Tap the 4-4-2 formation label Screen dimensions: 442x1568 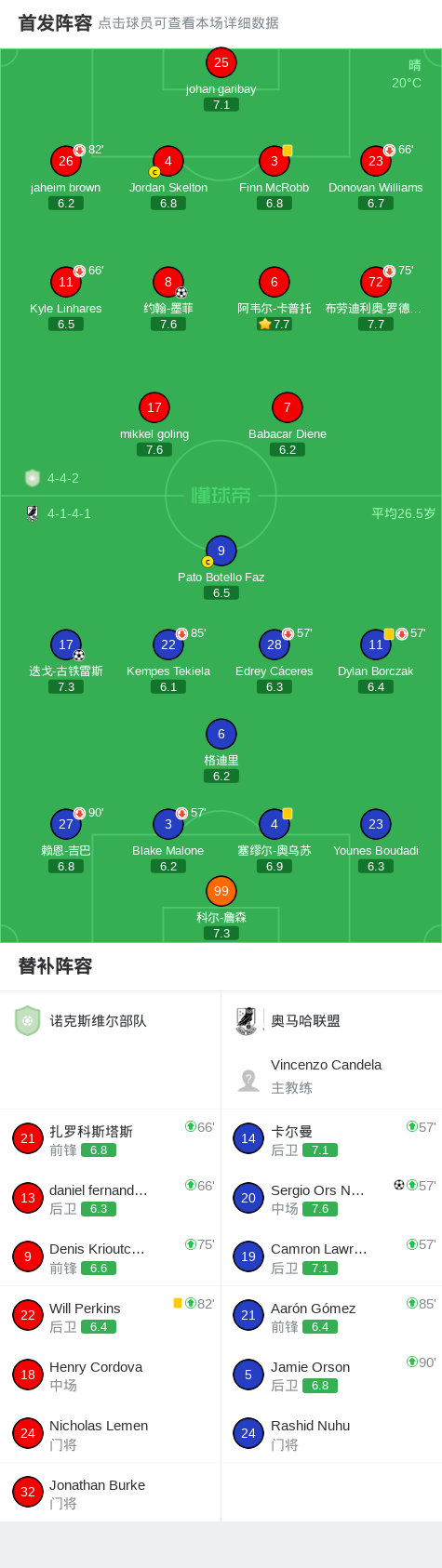click(x=63, y=478)
